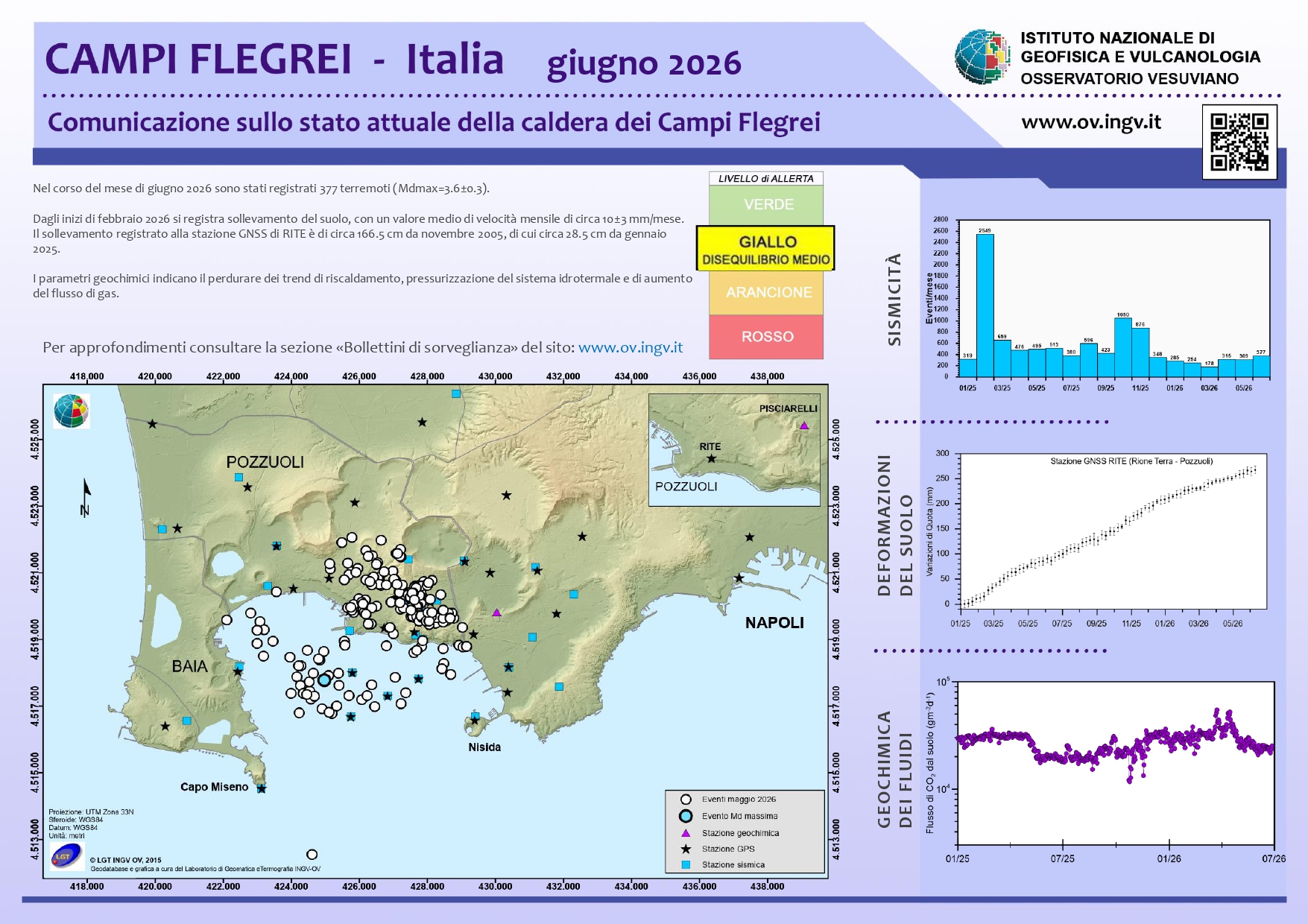Click the 'Nisida' map label
Screen dimensions: 1308x924
[484, 747]
